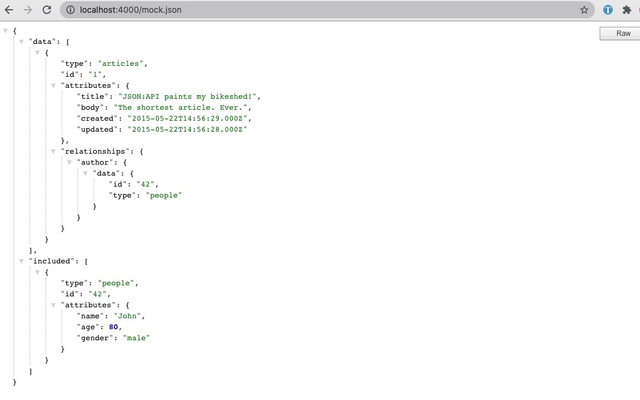The image size is (640, 400).
Task: Collapse the "relationships" node
Action: tap(53, 151)
